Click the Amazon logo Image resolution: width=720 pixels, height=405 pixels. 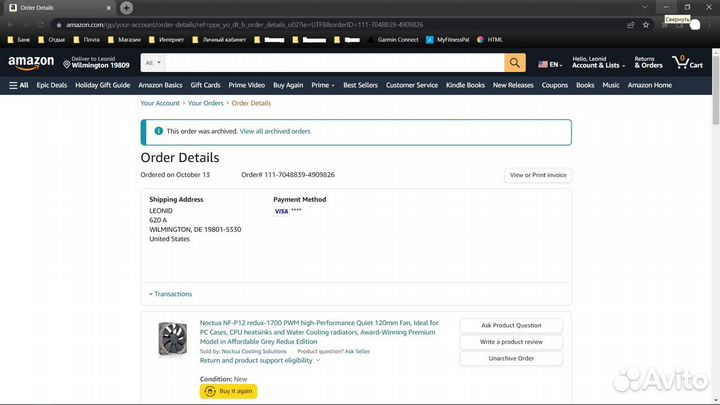coord(31,63)
